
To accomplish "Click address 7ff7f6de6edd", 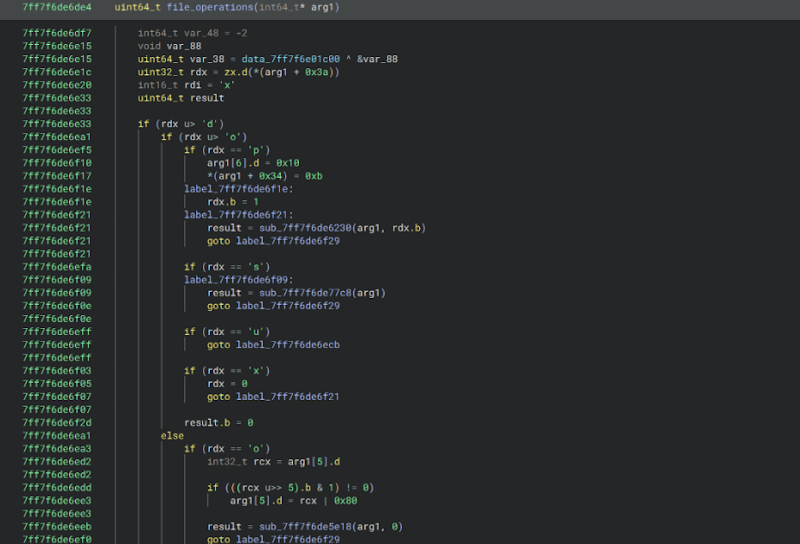I will (57, 488).
